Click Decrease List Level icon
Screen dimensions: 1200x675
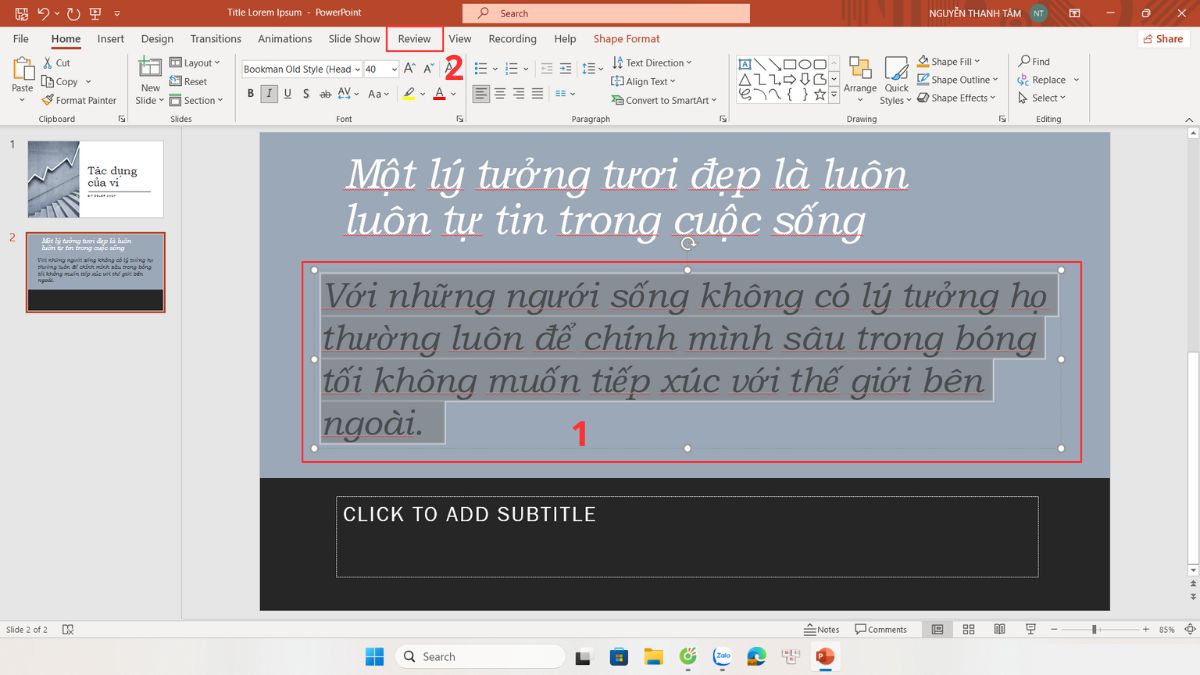546,69
